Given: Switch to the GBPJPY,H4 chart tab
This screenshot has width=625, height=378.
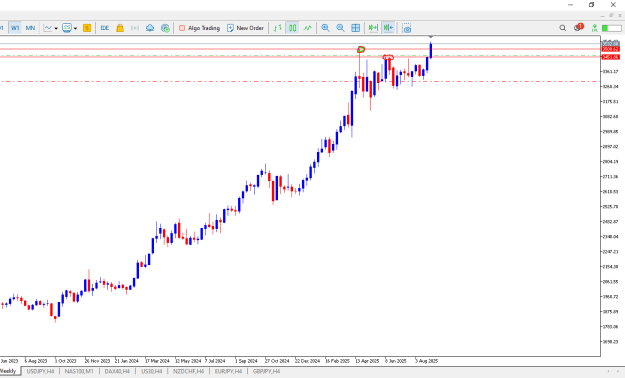Looking at the screenshot, I should (x=266, y=371).
